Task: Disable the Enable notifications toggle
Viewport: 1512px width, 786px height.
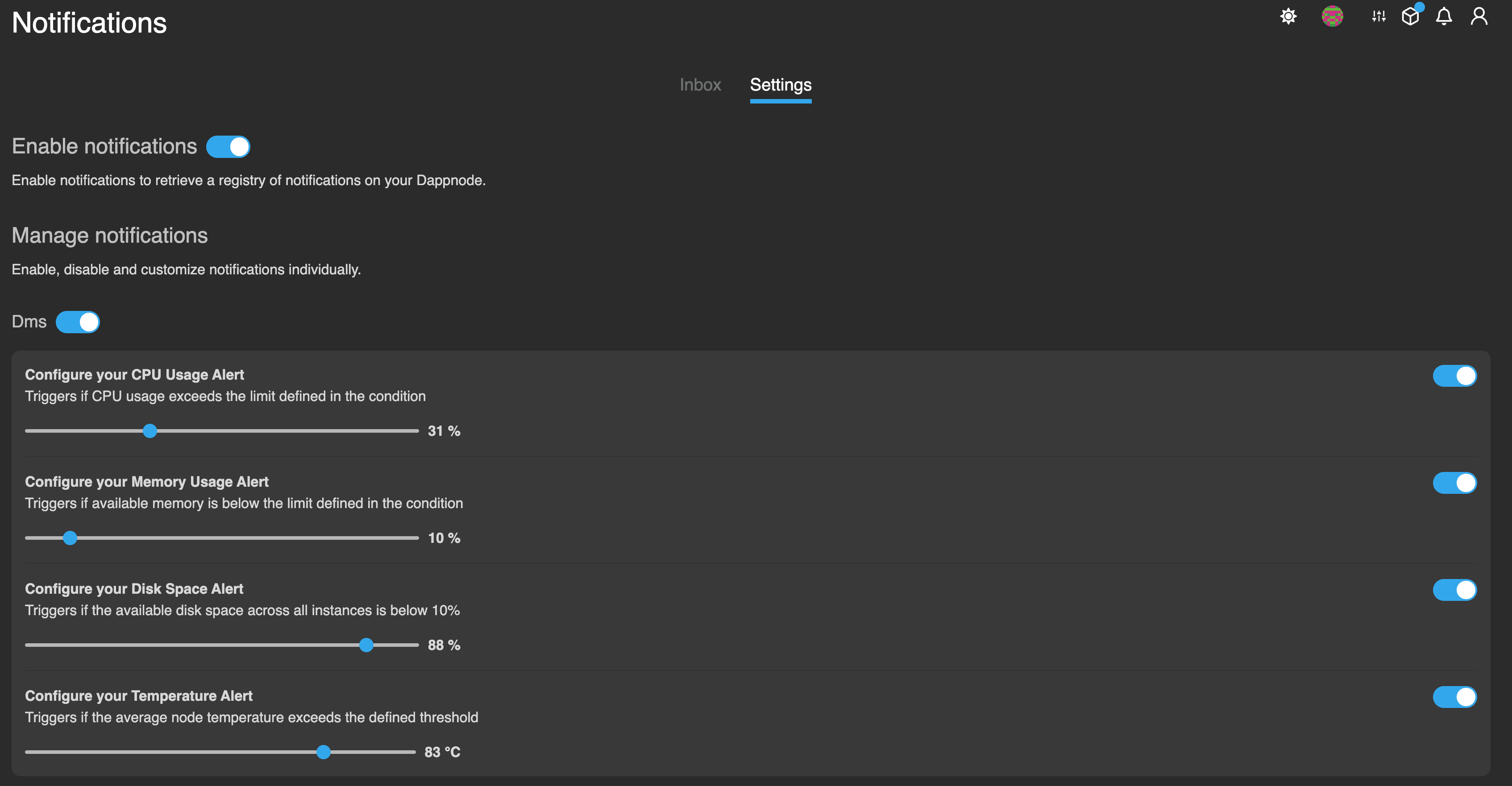Action: 228,147
